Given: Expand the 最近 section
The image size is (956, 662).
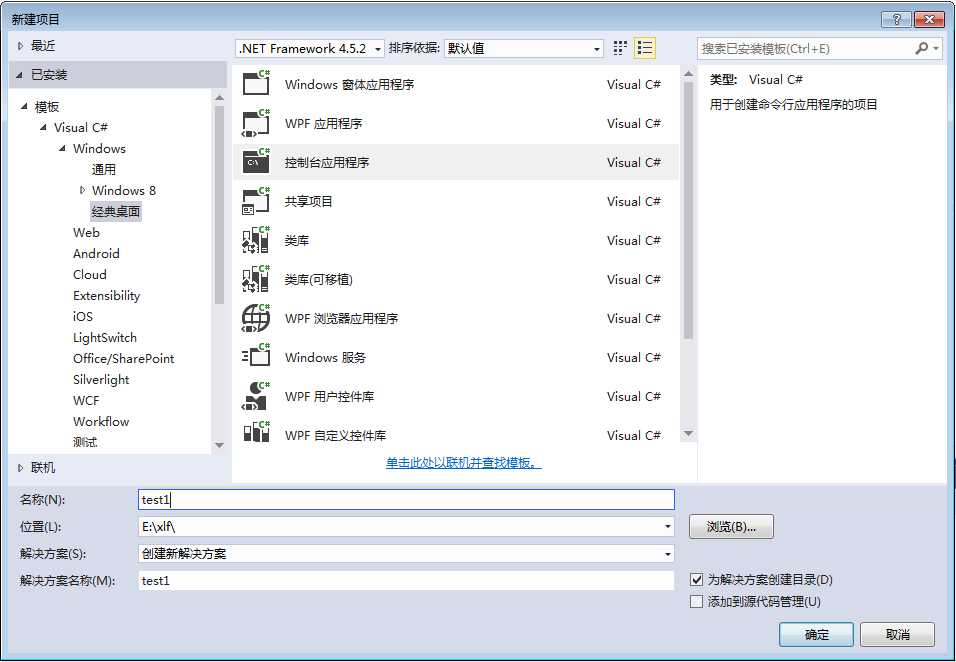Looking at the screenshot, I should (x=20, y=46).
